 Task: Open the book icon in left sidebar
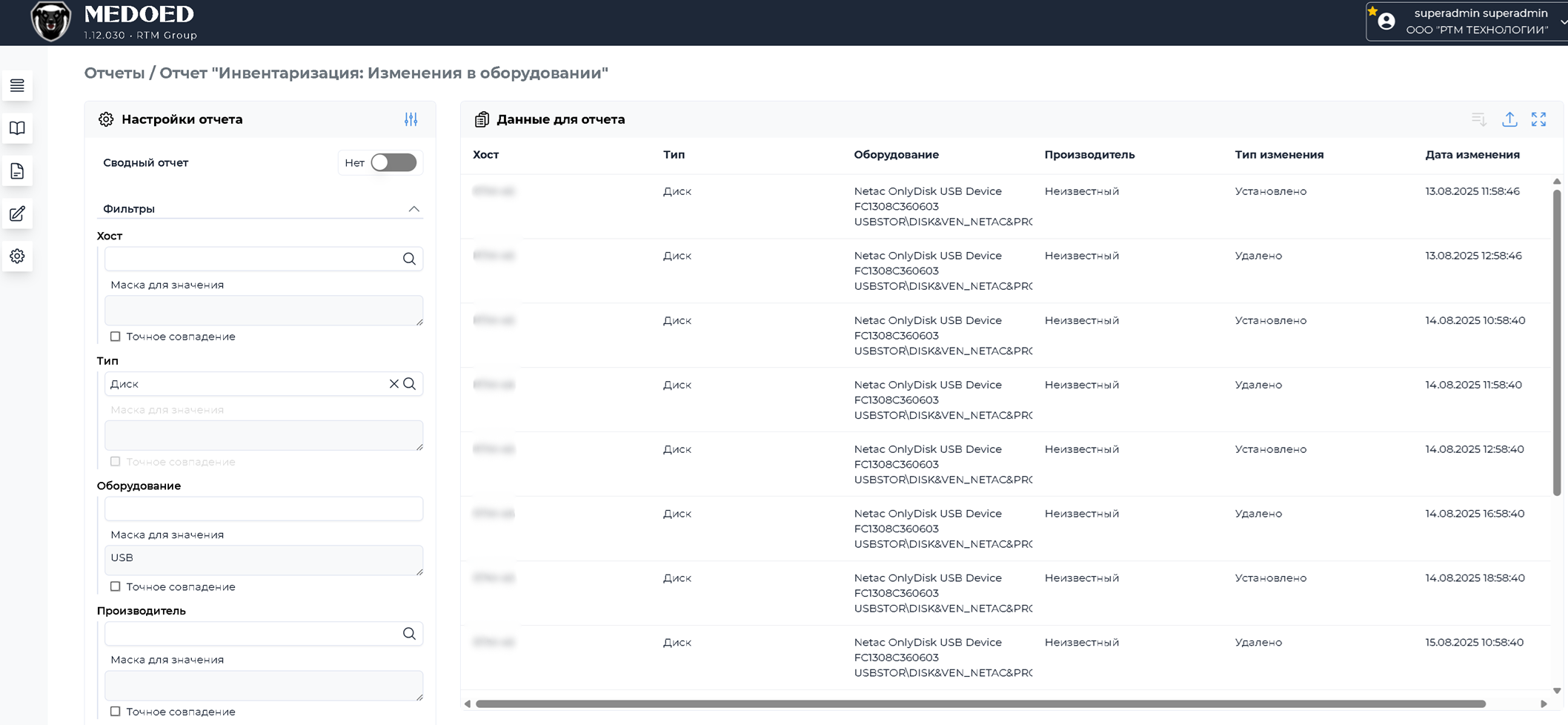[17, 128]
